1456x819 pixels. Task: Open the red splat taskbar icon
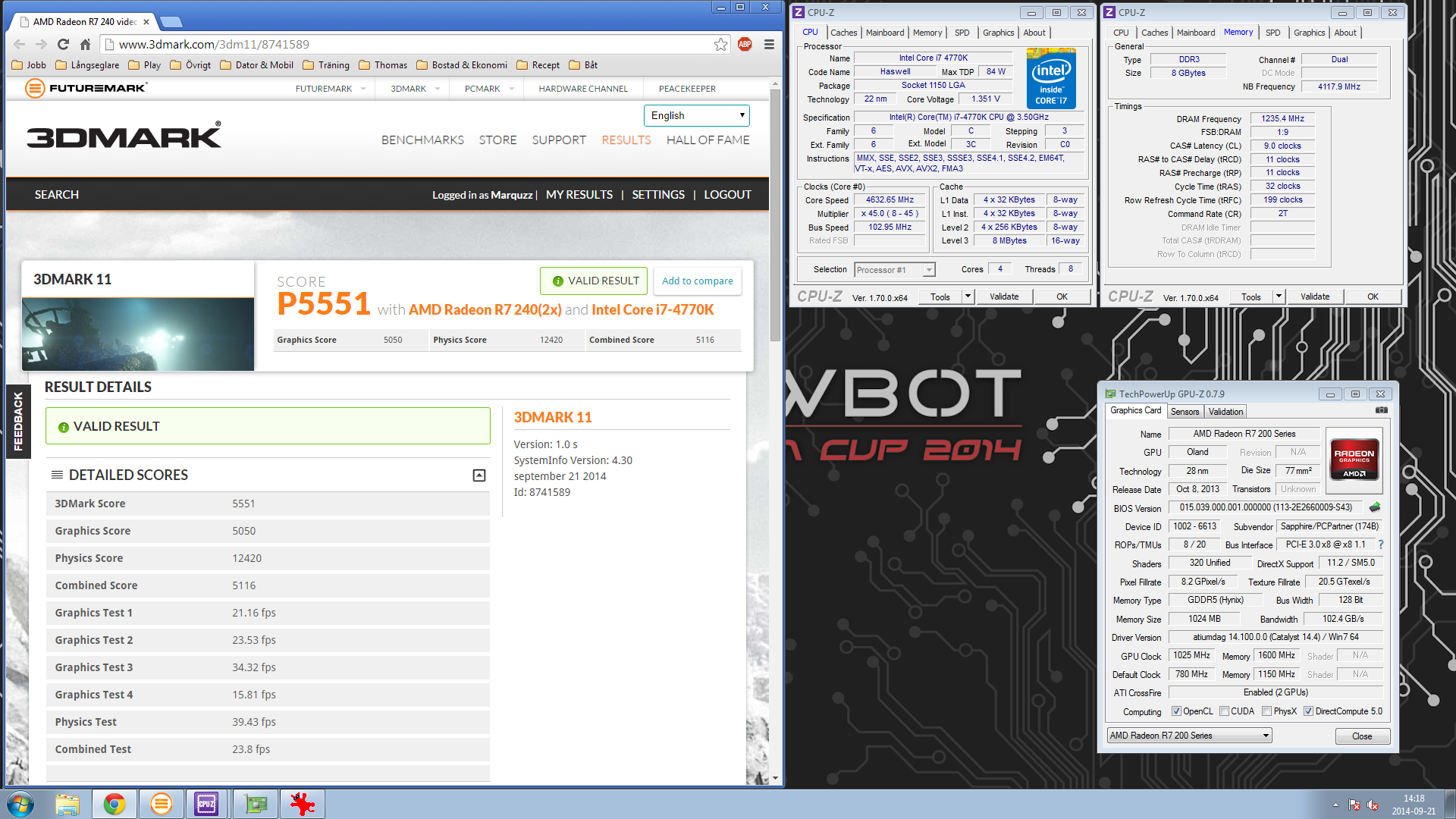(303, 804)
